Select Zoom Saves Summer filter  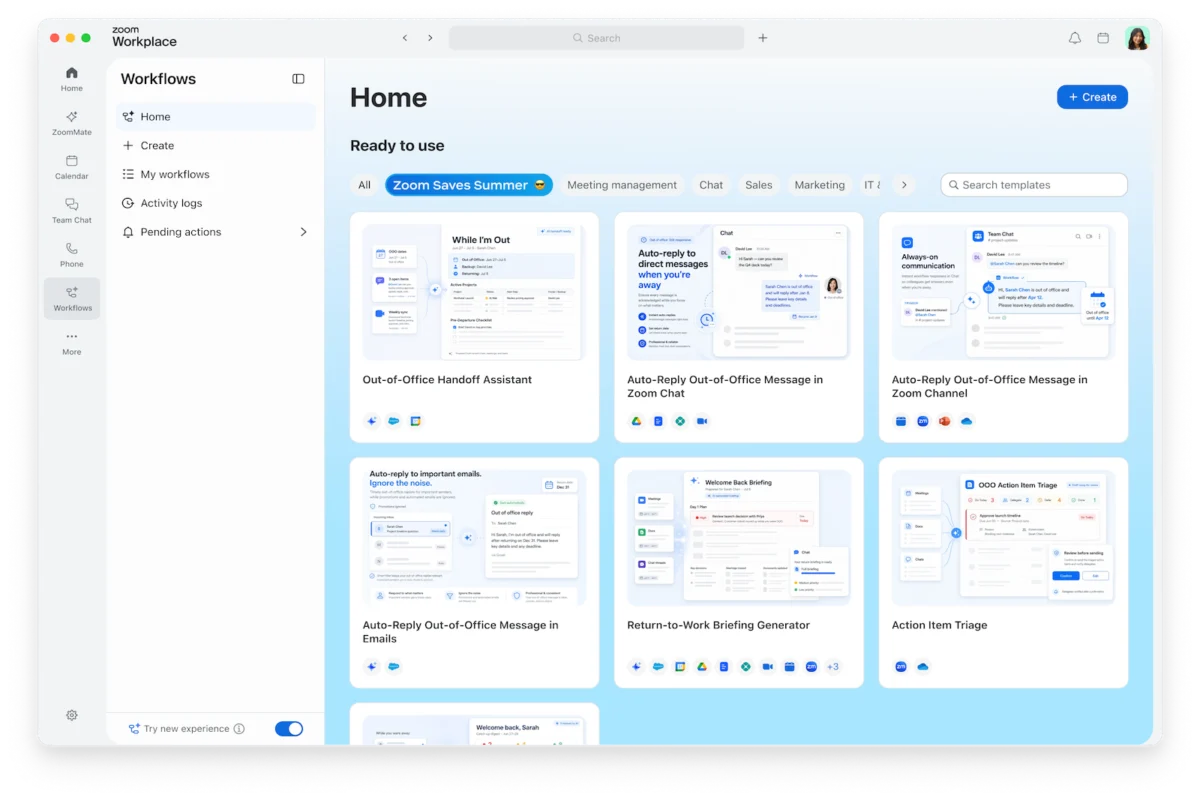(x=469, y=185)
